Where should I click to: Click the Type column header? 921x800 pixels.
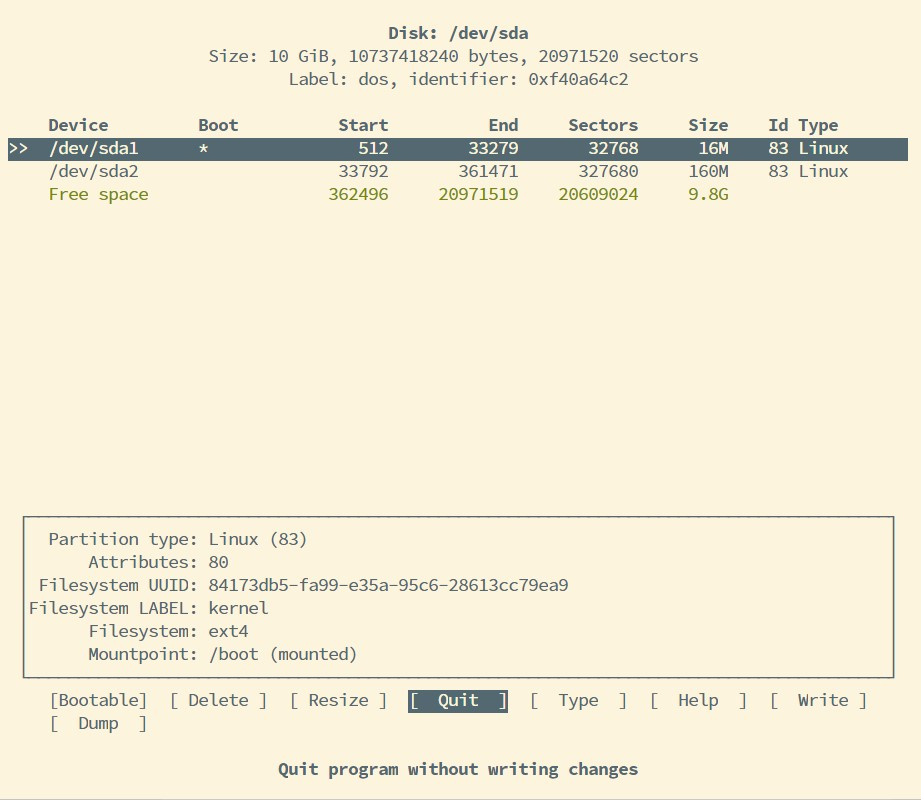[x=818, y=125]
